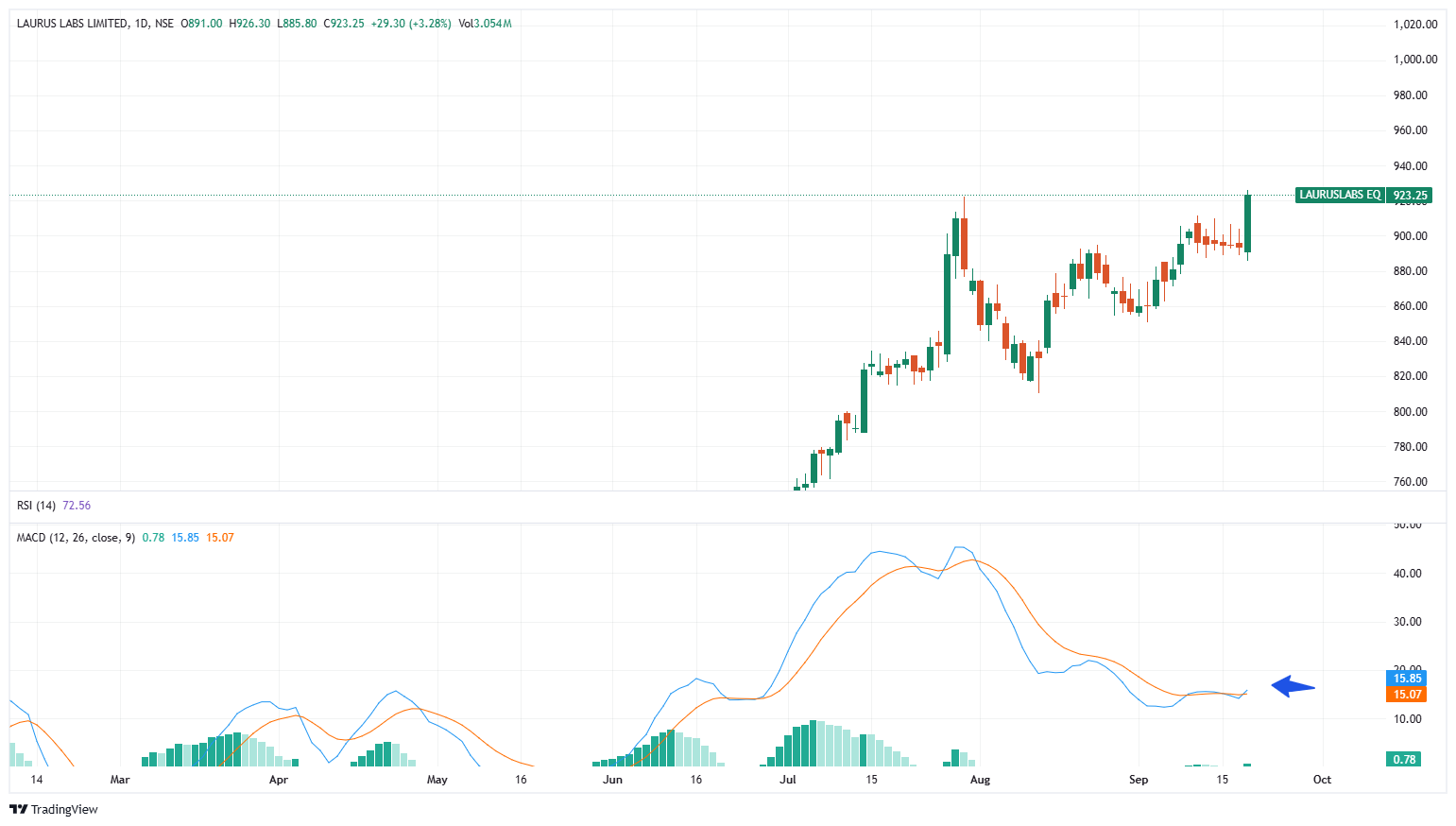This screenshot has width=1456, height=826.
Task: Click the 780.00 price axis label
Action: [x=1411, y=447]
